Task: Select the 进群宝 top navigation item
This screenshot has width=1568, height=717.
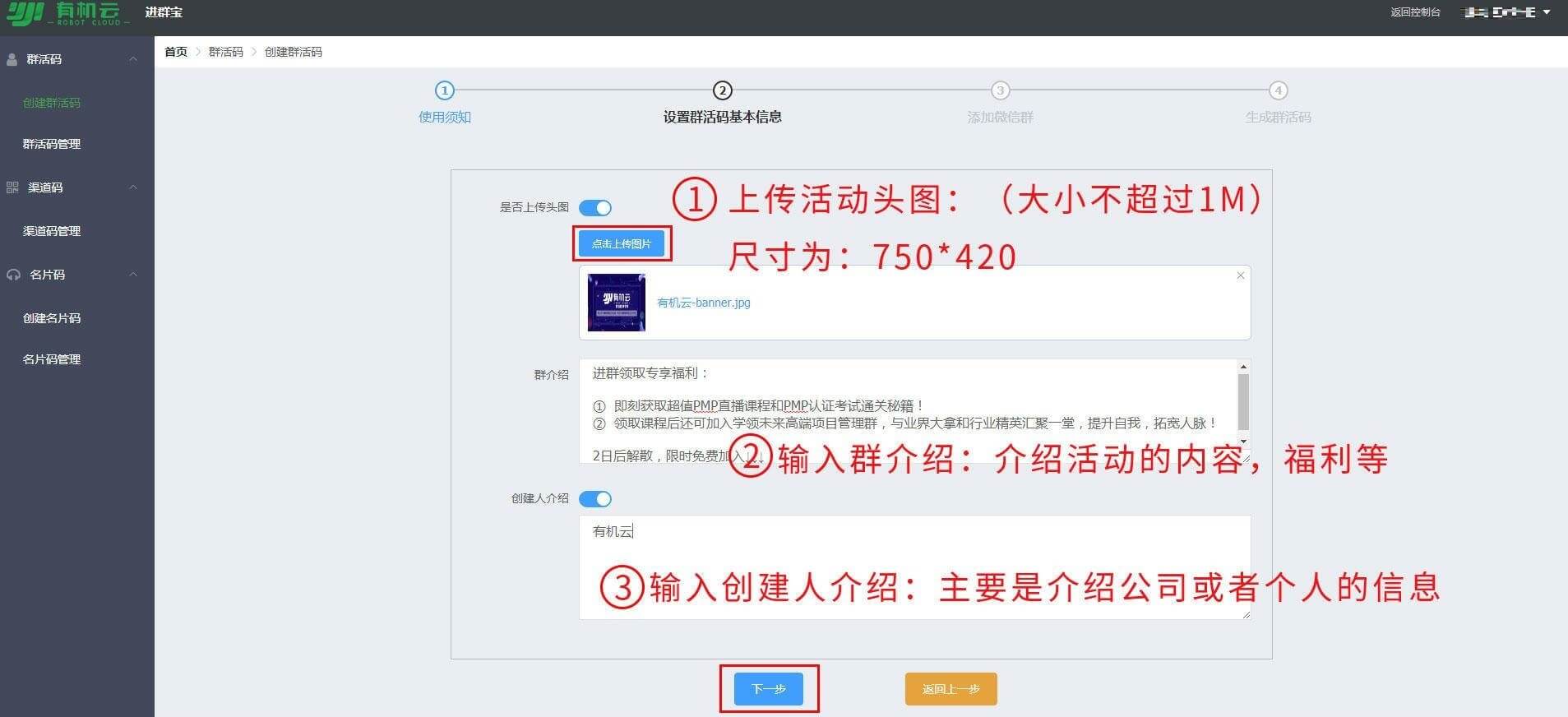Action: 164,12
